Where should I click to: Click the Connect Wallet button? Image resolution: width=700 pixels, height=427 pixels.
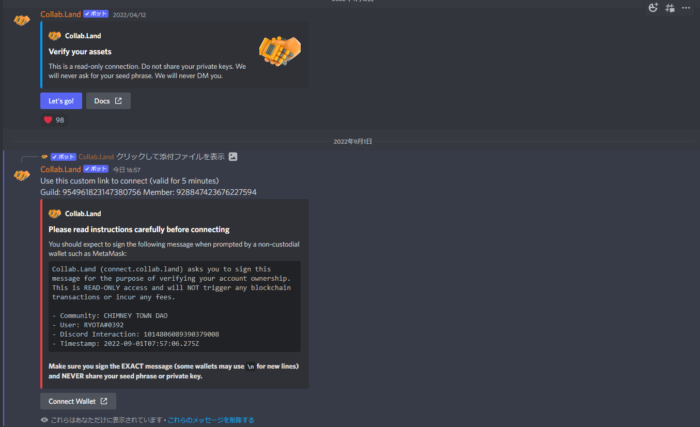(x=78, y=401)
